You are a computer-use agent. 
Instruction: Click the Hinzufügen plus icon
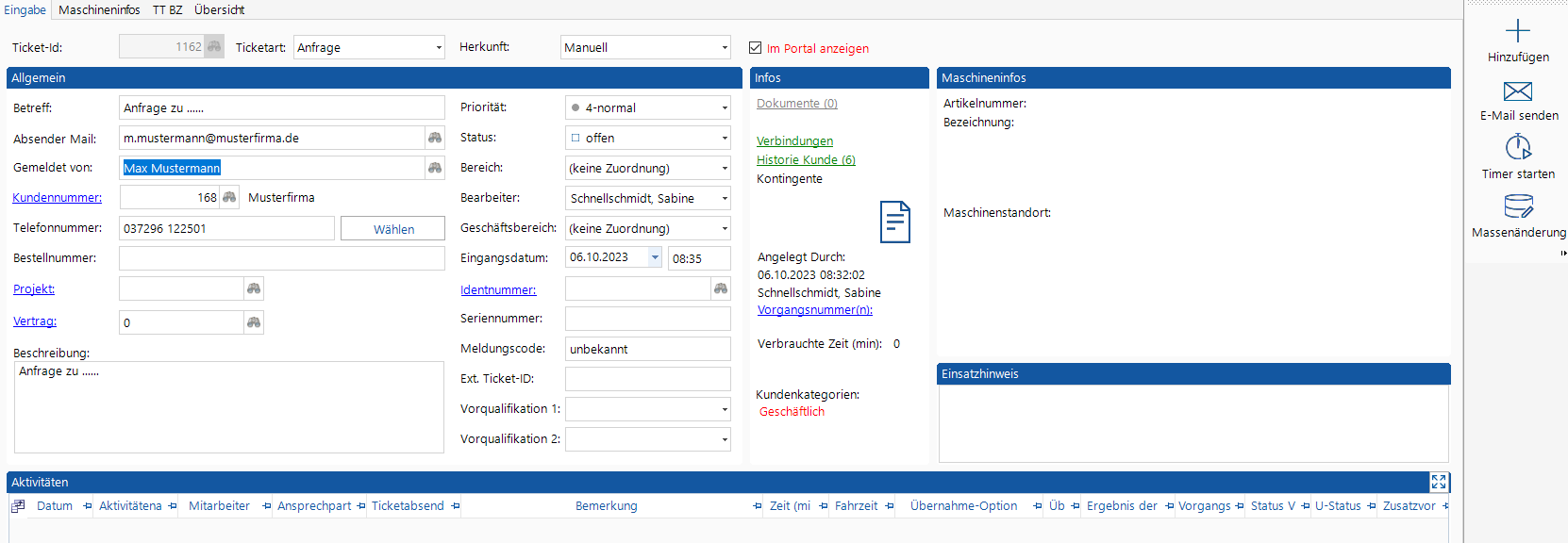[x=1517, y=31]
